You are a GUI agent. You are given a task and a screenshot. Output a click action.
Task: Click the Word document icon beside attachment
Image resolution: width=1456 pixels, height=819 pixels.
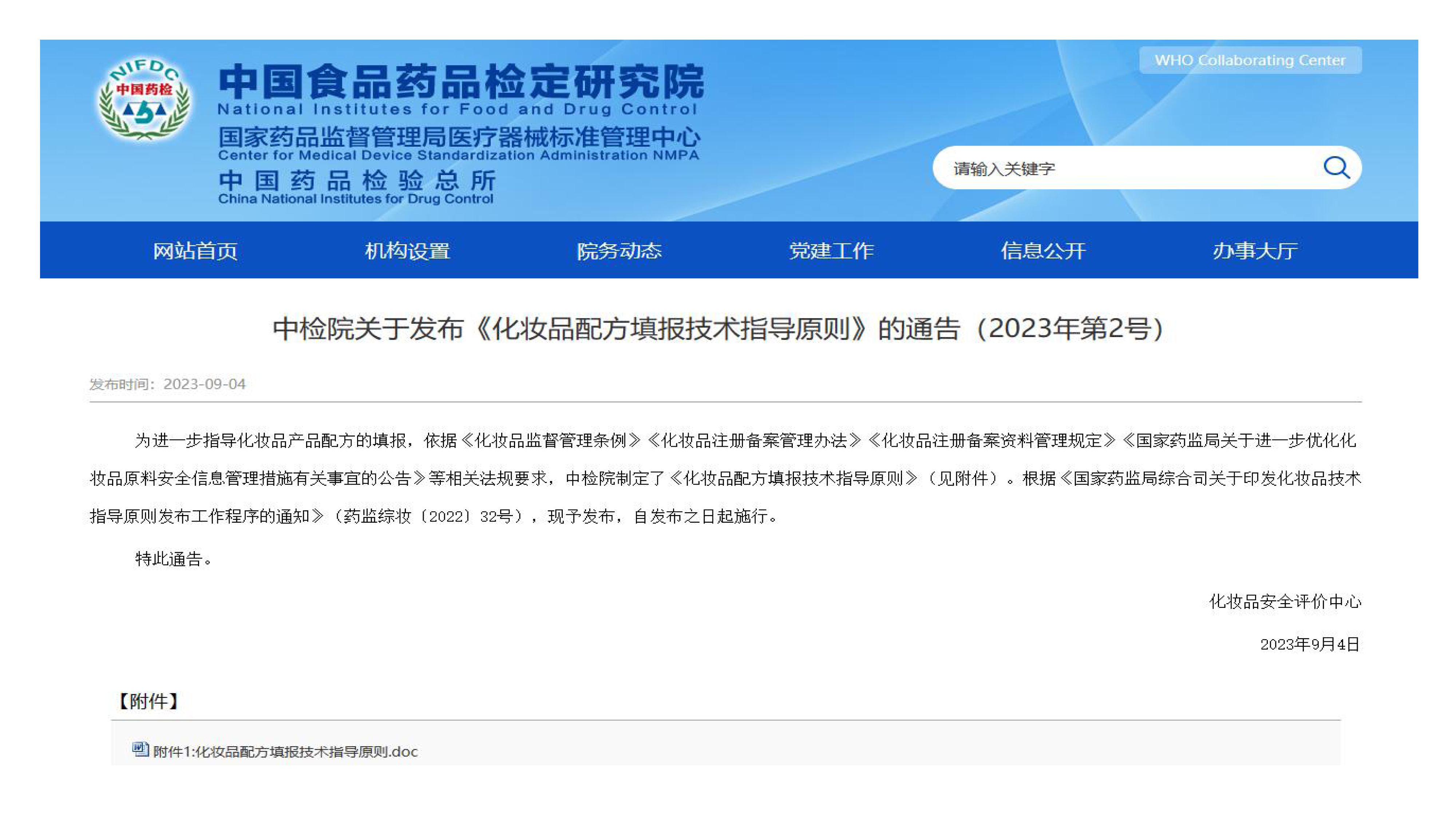click(140, 749)
